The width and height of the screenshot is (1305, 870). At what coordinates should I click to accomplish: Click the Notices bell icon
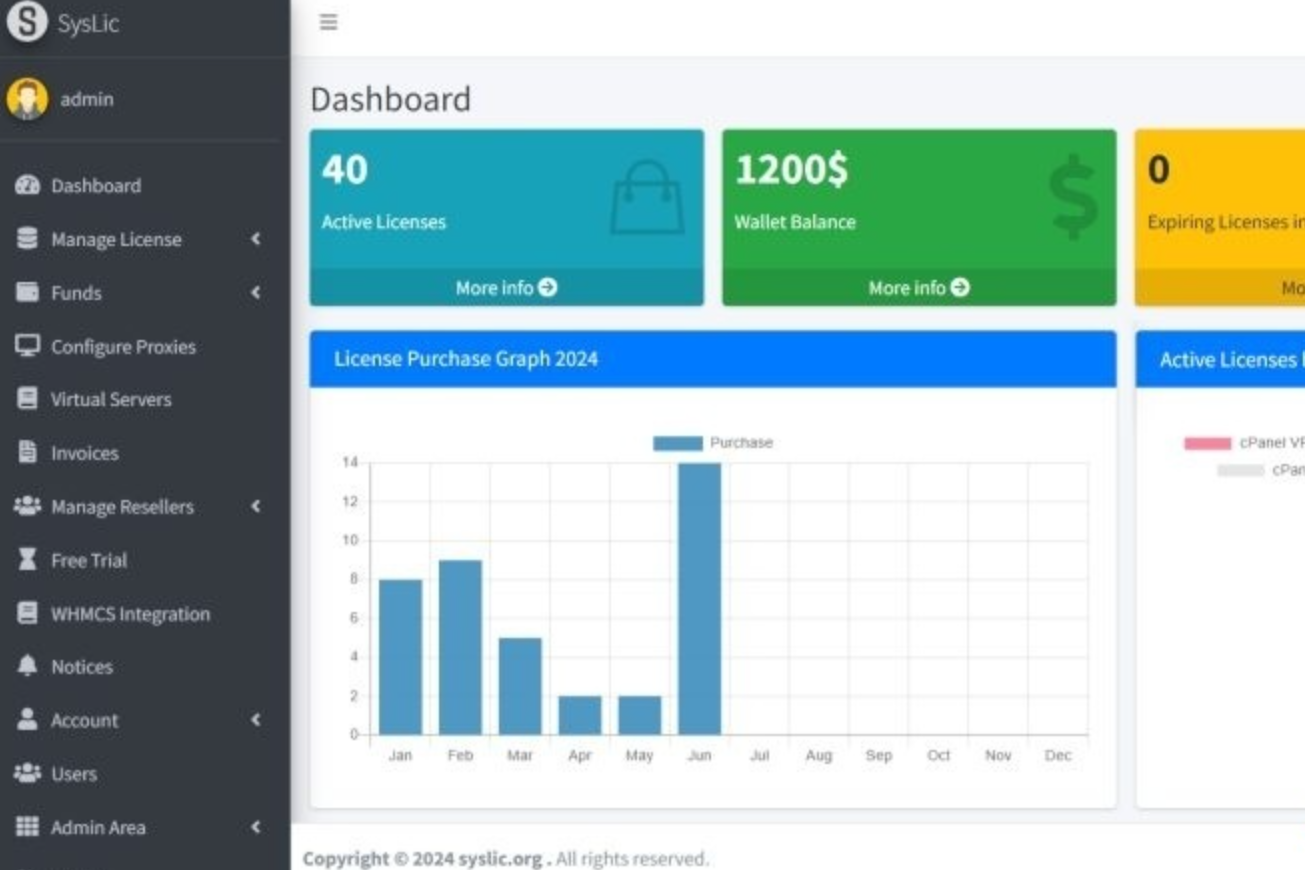(27, 666)
